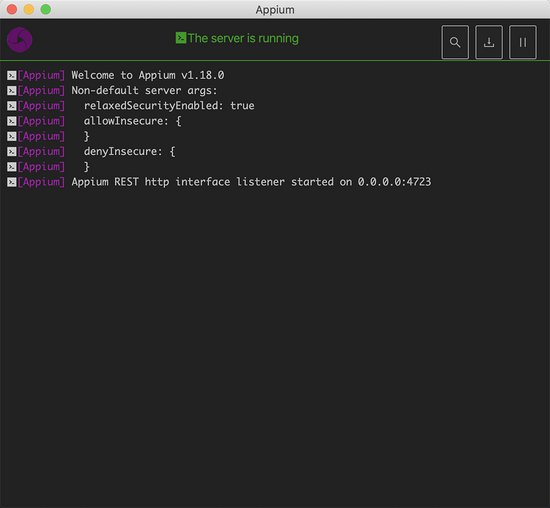This screenshot has width=550, height=508.
Task: Click the 'relaxedSecurityEnabled: true' log entry
Action: pyautogui.click(x=169, y=106)
